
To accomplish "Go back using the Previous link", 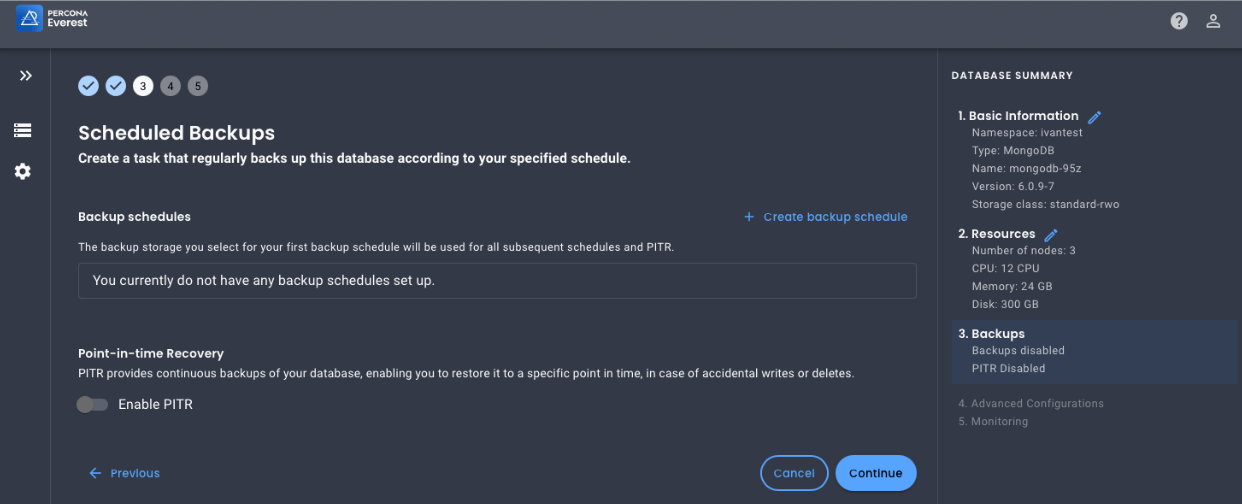I will pyautogui.click(x=124, y=473).
